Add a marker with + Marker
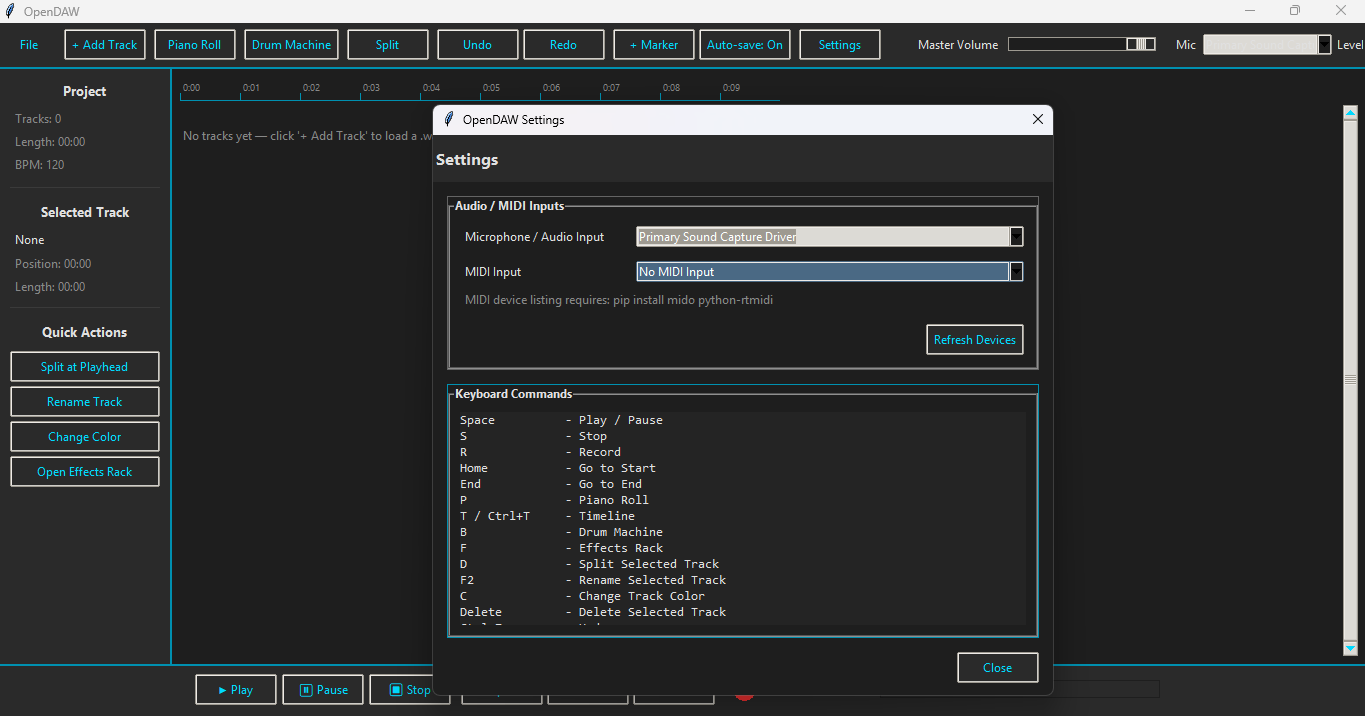This screenshot has width=1365, height=716. (654, 45)
